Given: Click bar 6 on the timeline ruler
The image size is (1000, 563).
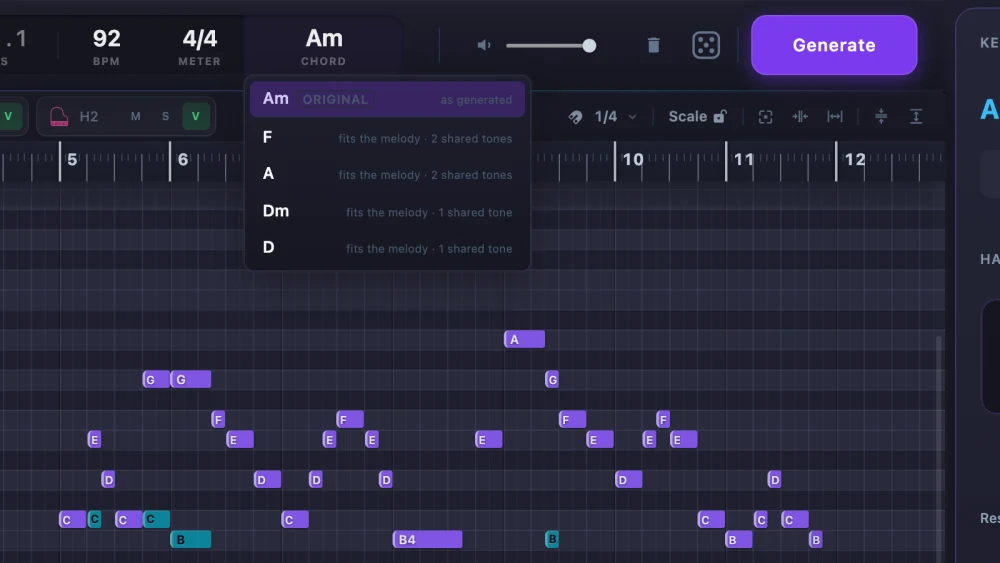Looking at the screenshot, I should (183, 159).
